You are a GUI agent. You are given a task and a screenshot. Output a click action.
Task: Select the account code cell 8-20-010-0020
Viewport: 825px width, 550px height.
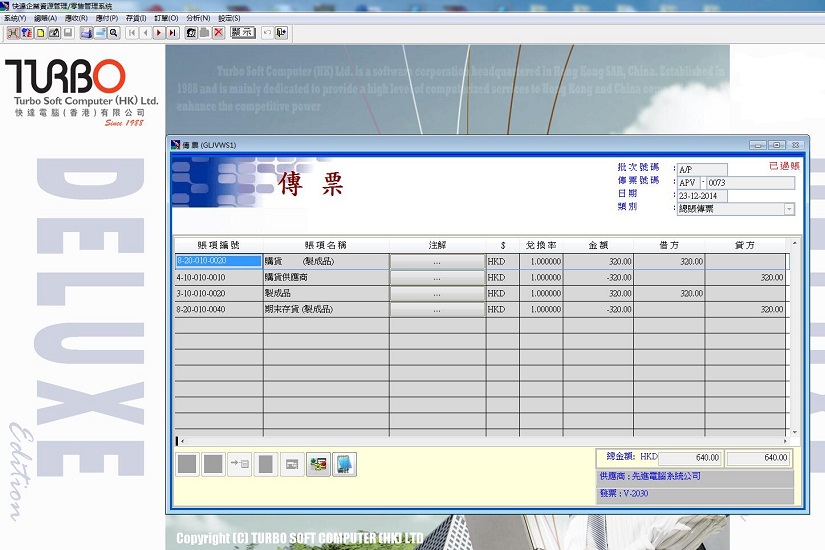tap(219, 262)
